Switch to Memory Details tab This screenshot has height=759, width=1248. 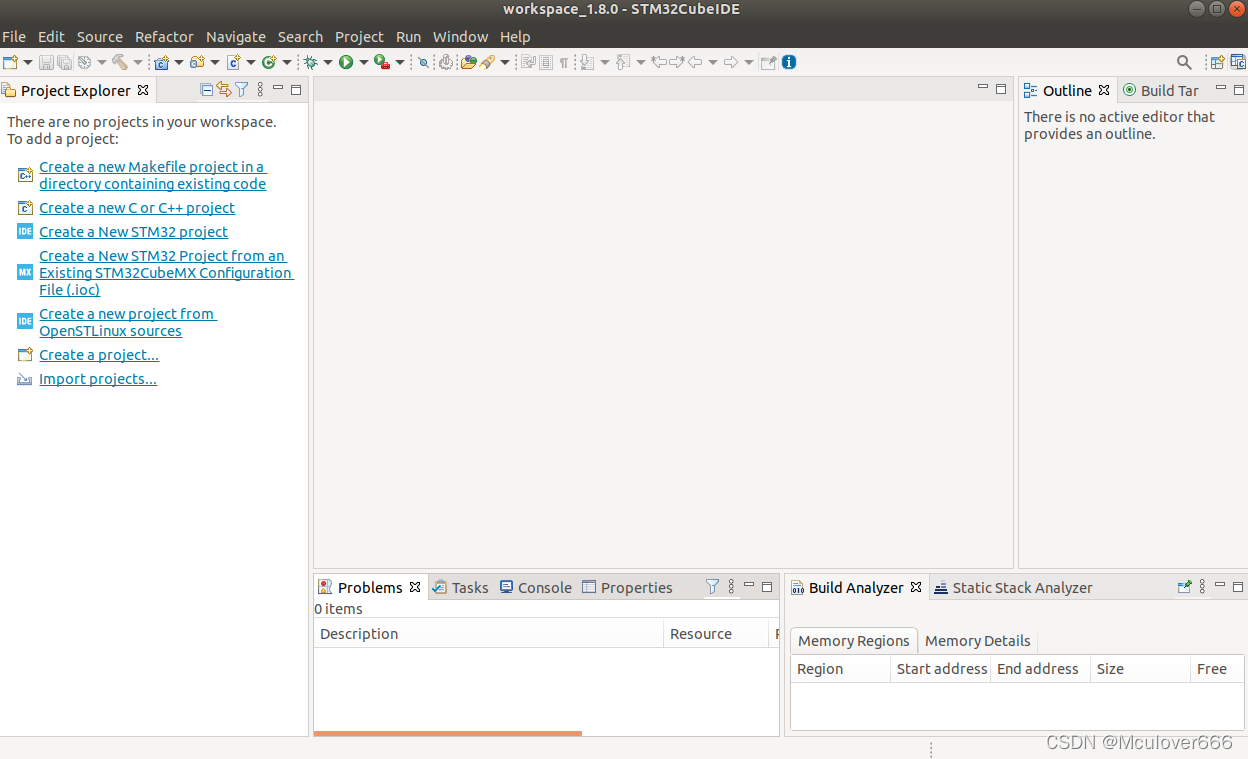[x=977, y=641]
